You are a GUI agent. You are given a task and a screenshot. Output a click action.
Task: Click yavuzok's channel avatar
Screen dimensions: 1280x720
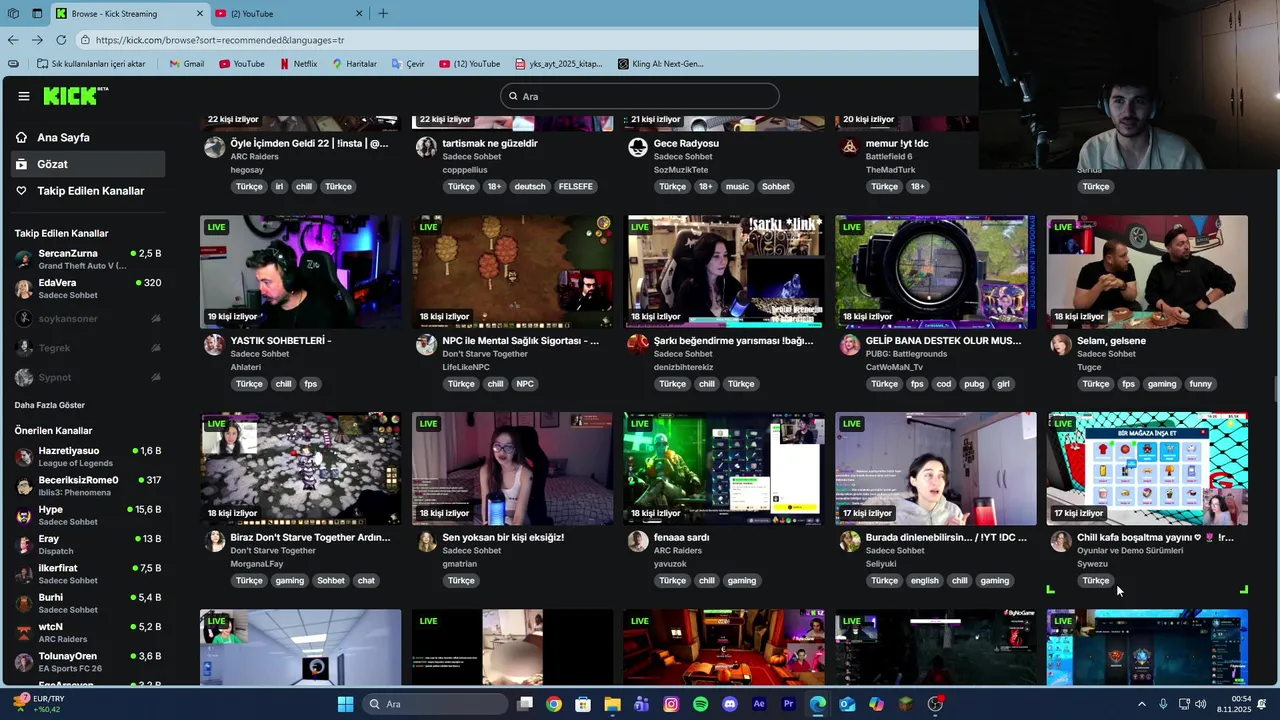(x=638, y=542)
